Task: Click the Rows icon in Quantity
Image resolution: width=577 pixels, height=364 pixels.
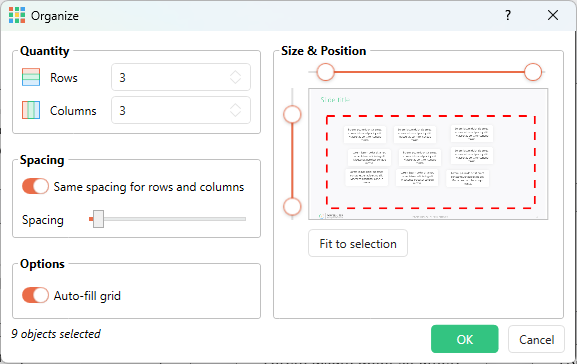Action: pyautogui.click(x=31, y=77)
